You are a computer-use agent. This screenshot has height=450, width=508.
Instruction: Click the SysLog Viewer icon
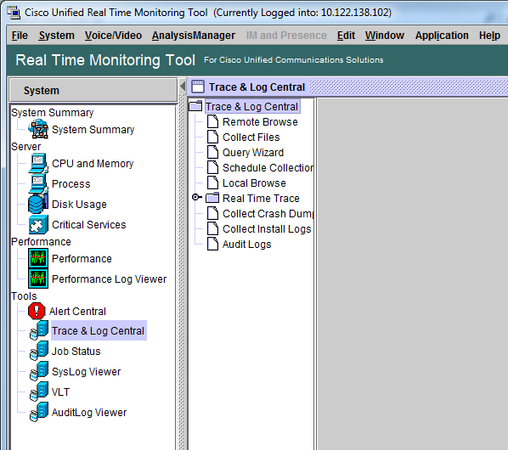(39, 371)
